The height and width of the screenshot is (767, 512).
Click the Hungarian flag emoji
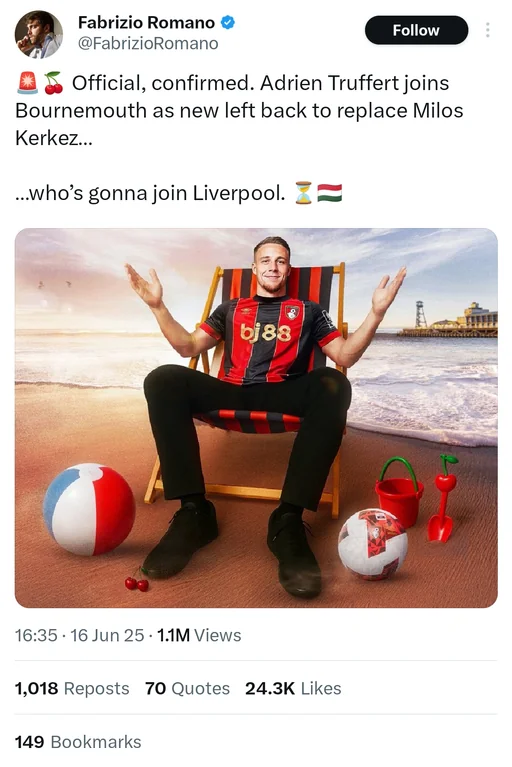tap(330, 193)
